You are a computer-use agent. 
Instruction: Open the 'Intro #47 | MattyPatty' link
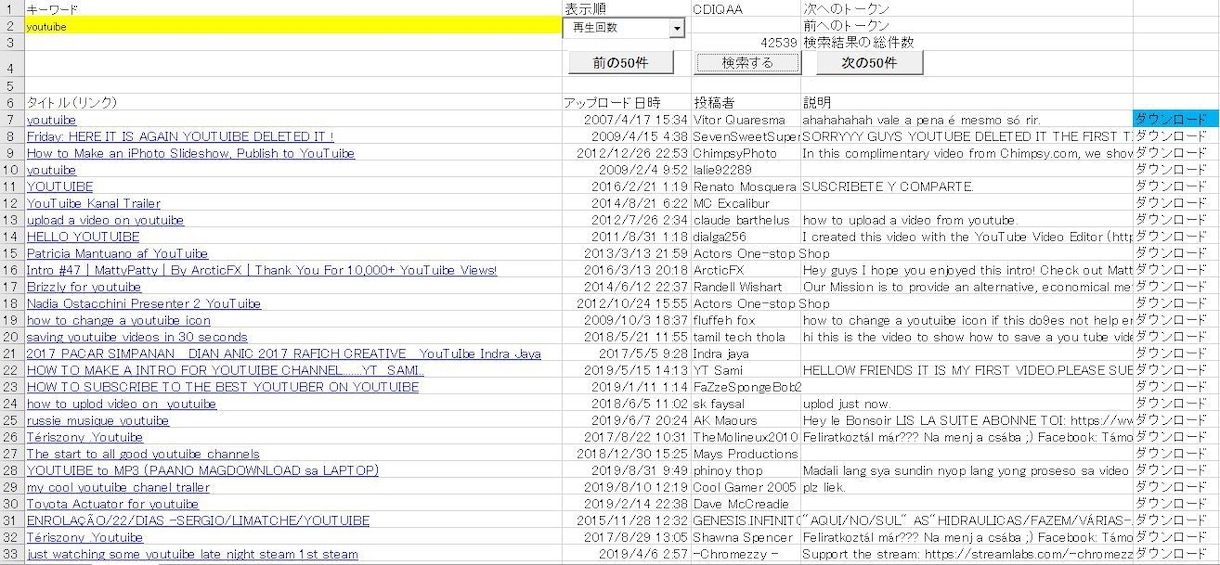[262, 270]
